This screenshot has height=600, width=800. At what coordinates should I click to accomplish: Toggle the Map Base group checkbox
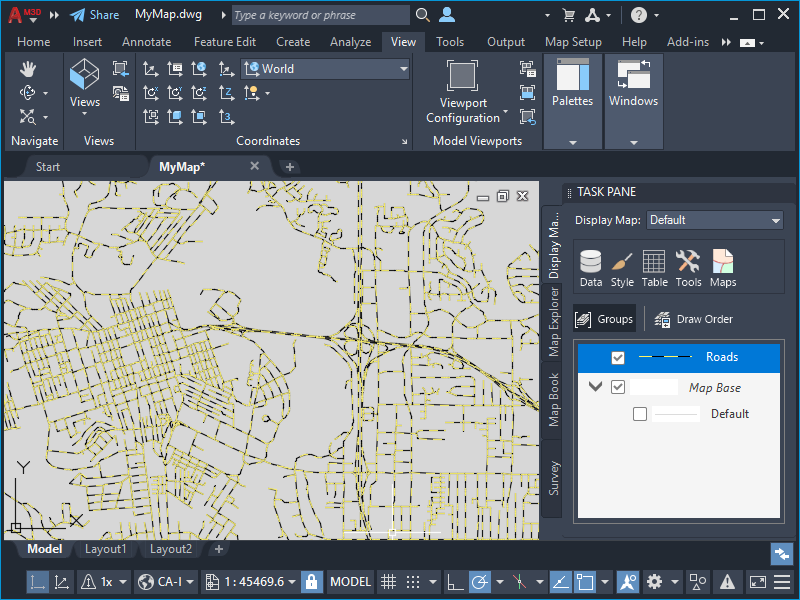click(x=618, y=388)
